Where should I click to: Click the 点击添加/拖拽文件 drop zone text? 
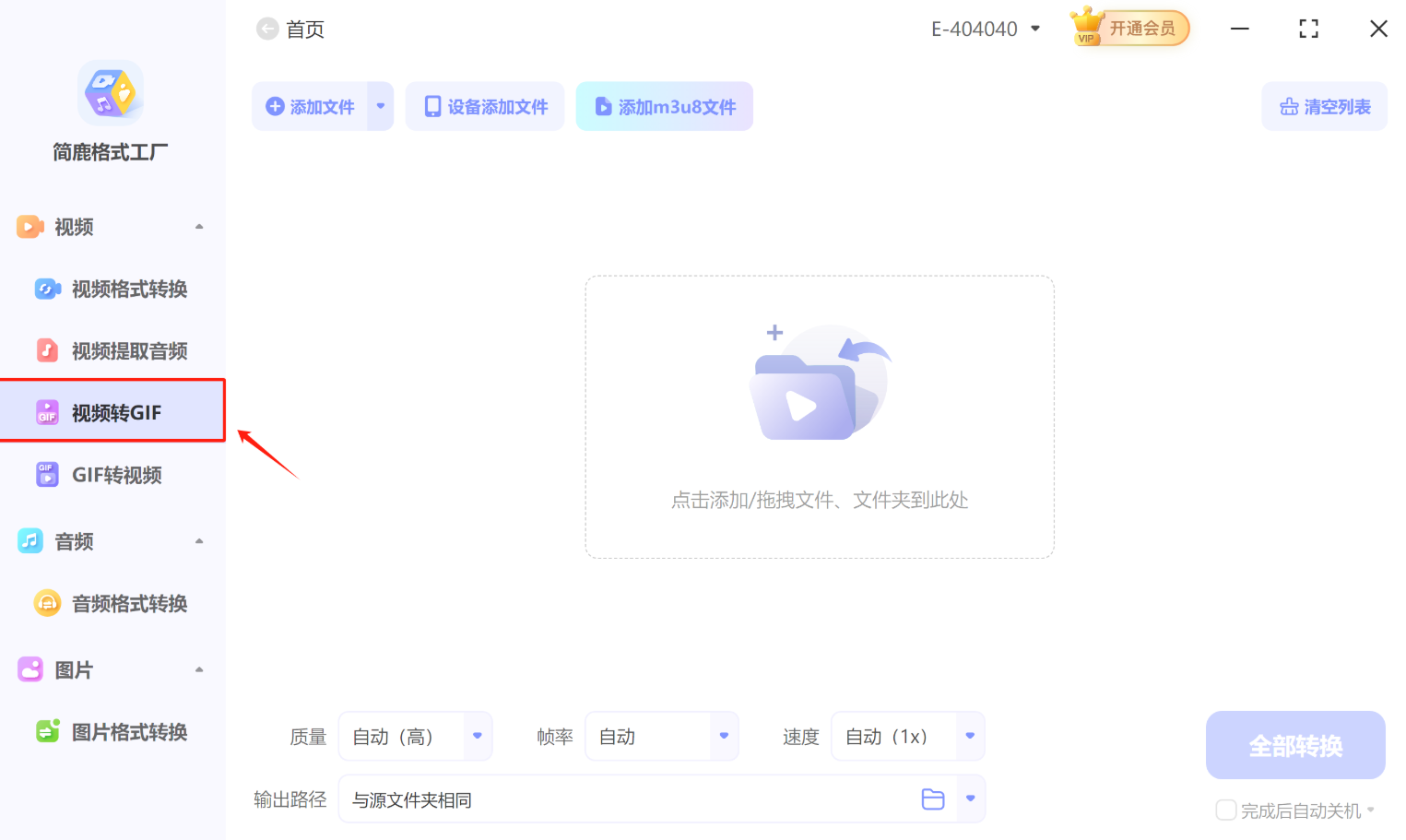[x=820, y=500]
